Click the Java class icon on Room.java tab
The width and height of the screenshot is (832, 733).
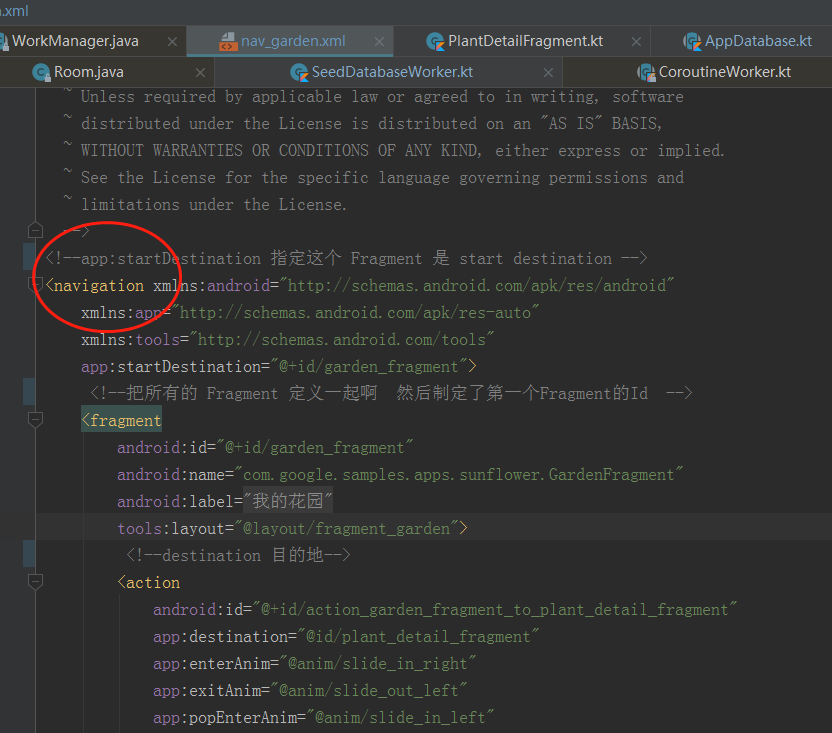point(41,72)
